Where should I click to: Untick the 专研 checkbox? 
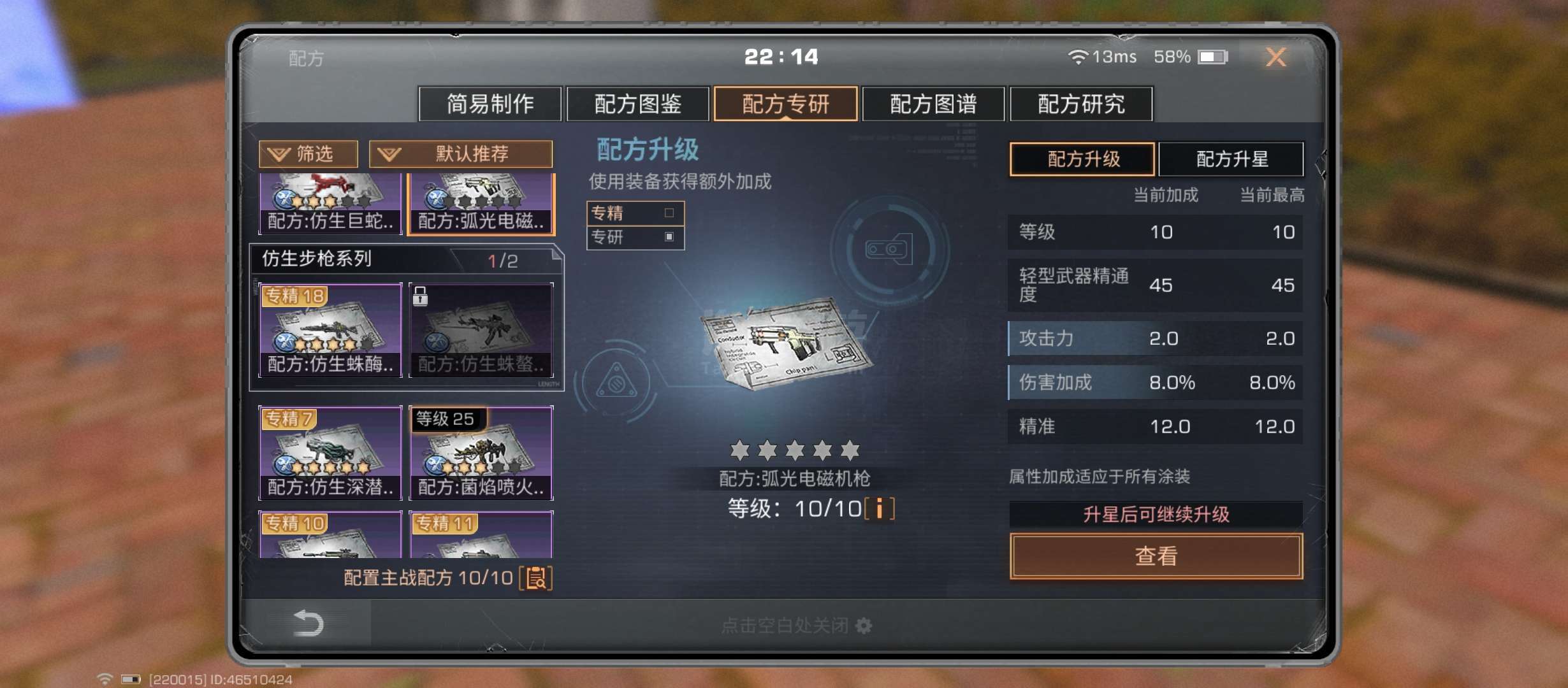tap(669, 236)
